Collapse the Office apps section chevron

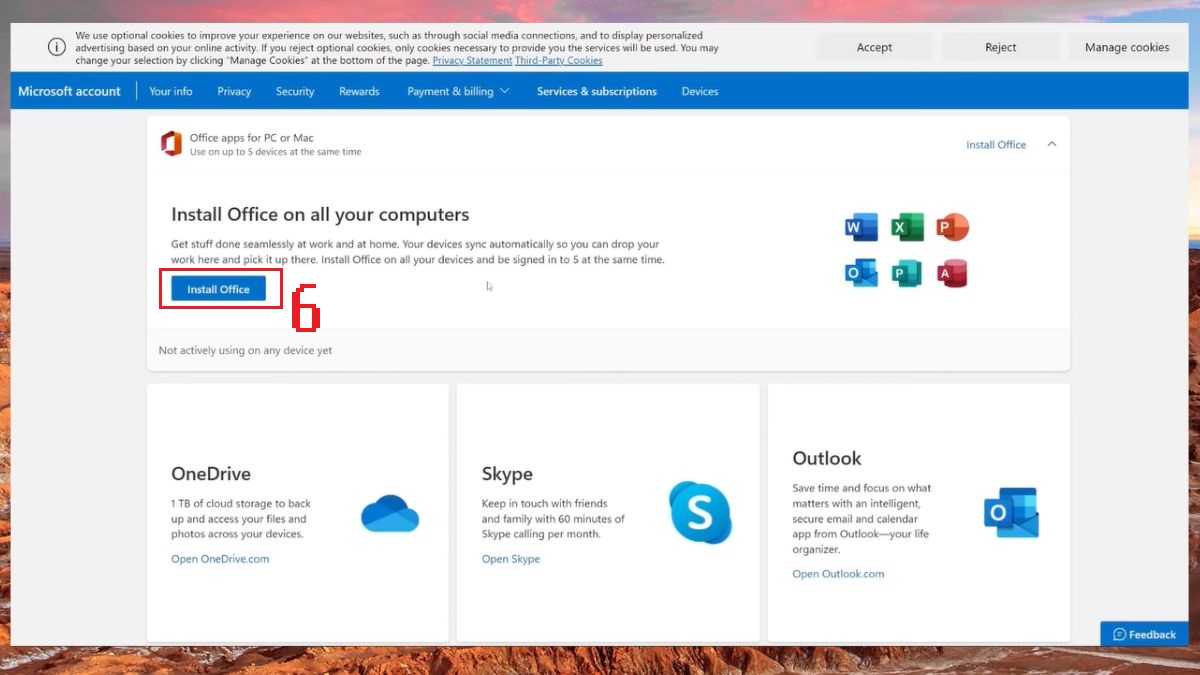(x=1051, y=144)
